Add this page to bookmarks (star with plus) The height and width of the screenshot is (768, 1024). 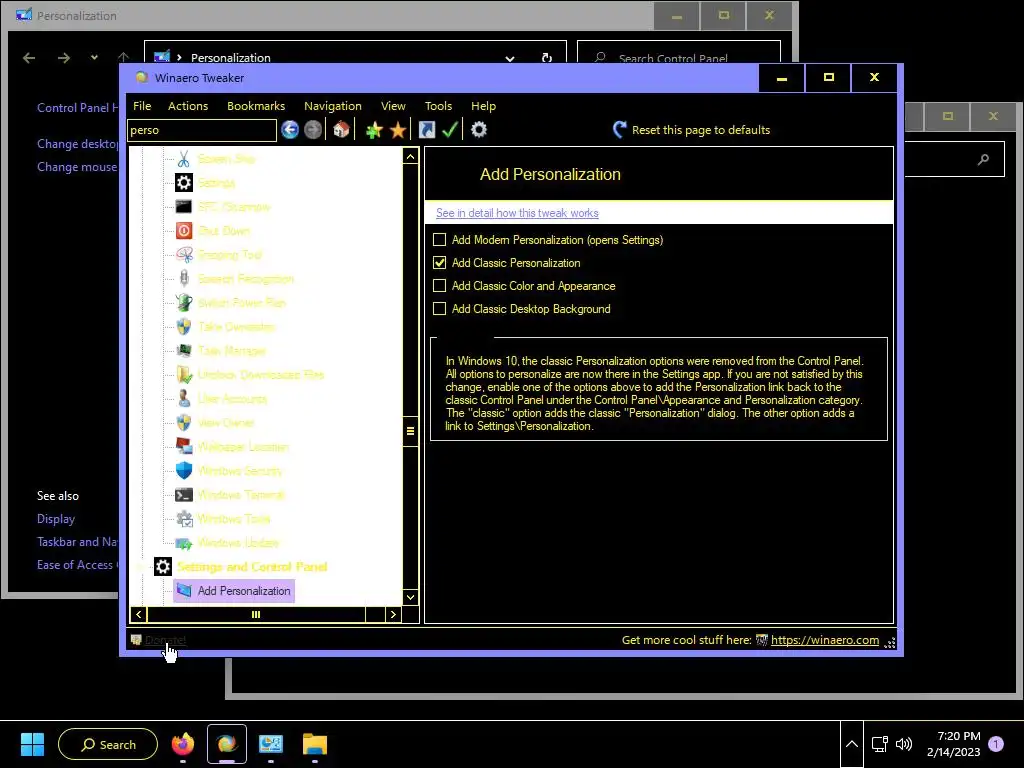374,130
